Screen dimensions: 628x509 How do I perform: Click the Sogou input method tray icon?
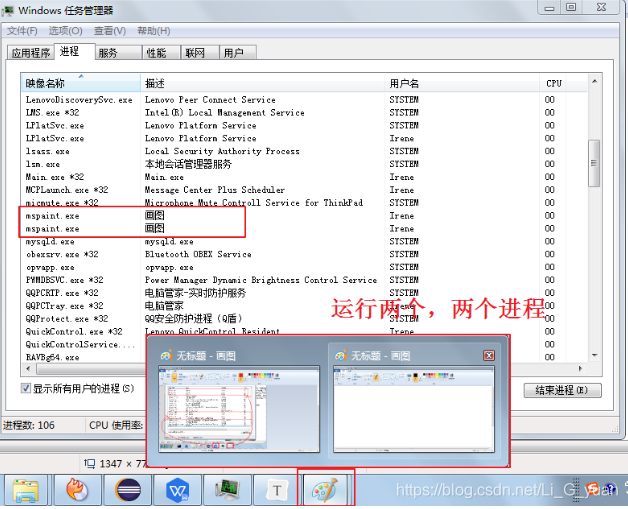tap(593, 489)
